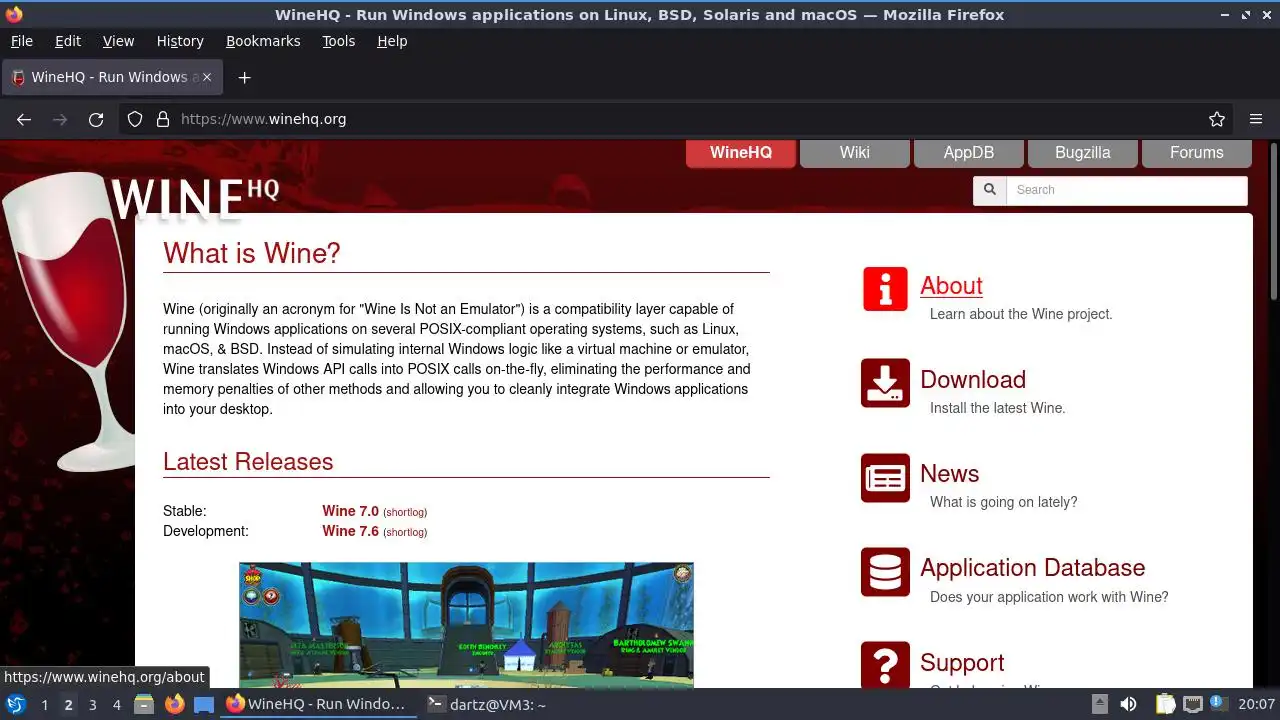Screen dimensions: 1280x720
Task: Select the WineHQ browser tab
Action: (x=113, y=77)
